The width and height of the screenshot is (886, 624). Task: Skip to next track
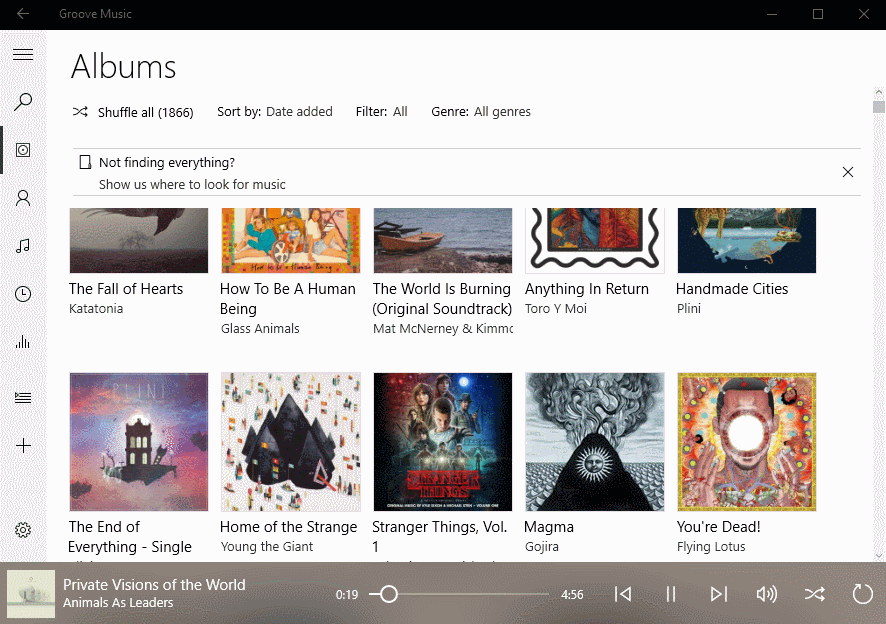[x=719, y=594]
